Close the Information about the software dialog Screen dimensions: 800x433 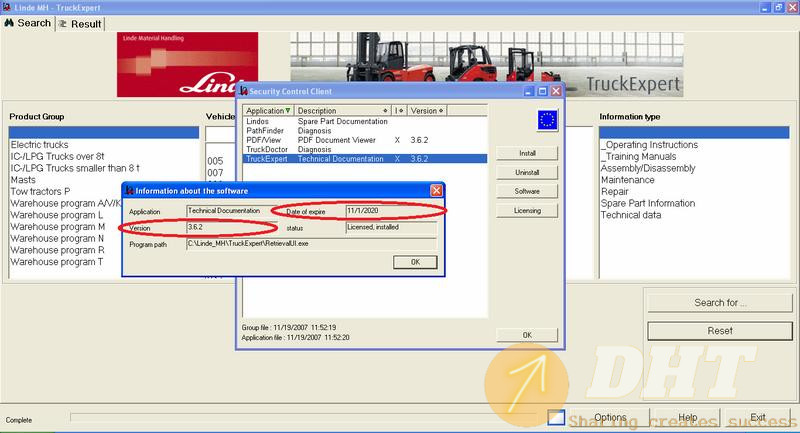436,190
